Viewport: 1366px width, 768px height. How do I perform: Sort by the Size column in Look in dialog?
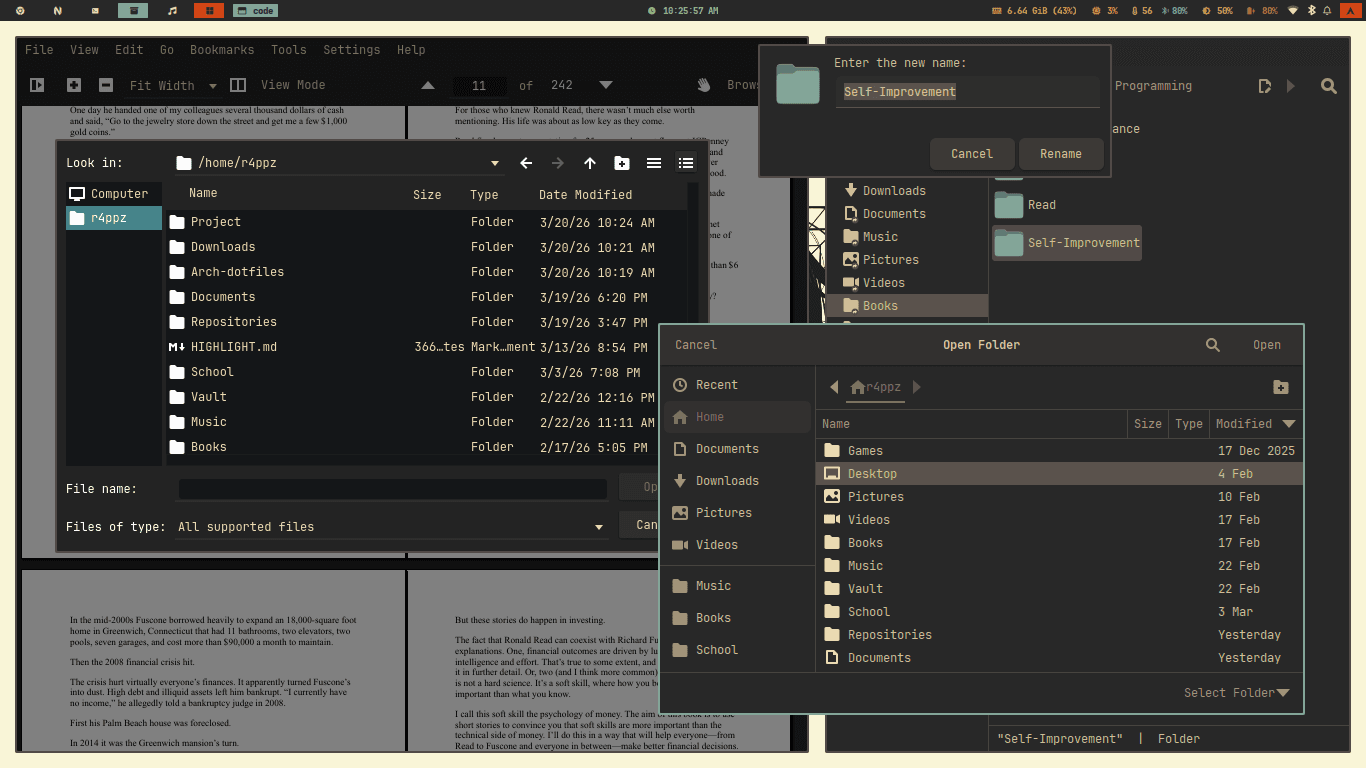click(427, 195)
